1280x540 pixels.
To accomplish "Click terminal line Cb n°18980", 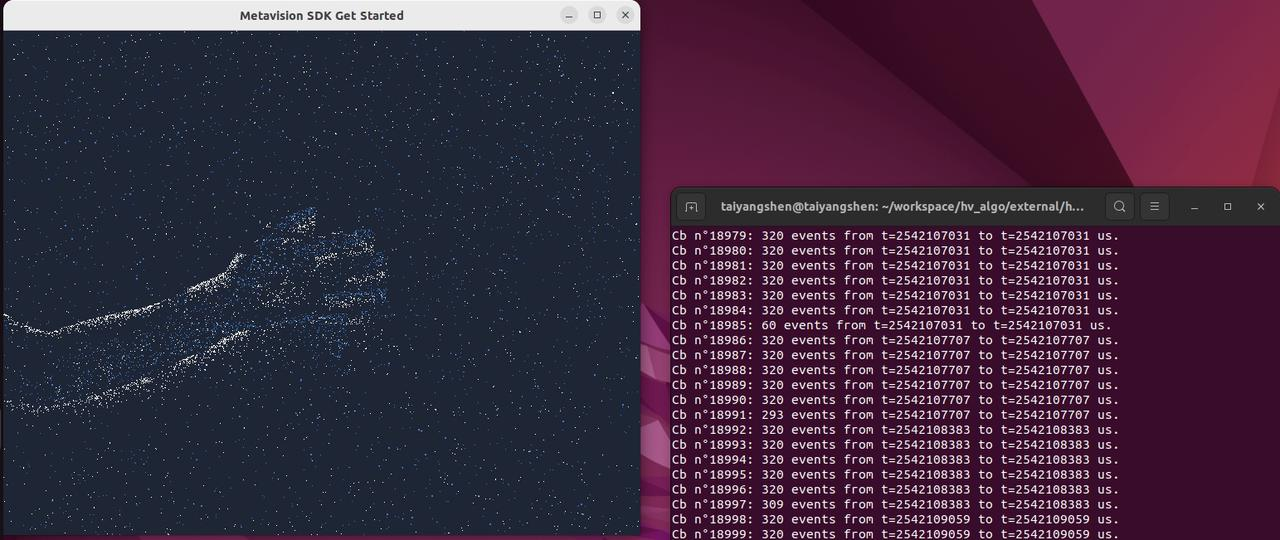I will click(895, 251).
